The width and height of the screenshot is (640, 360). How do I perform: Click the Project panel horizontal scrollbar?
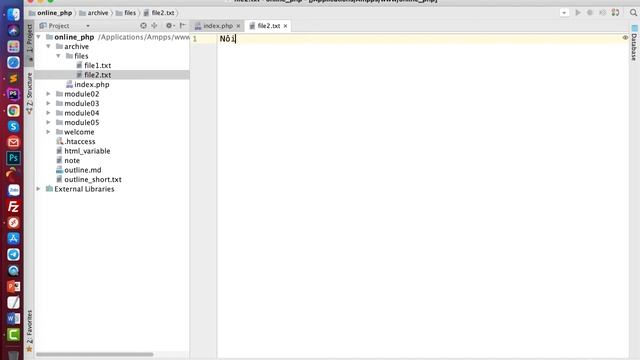pyautogui.click(x=95, y=354)
